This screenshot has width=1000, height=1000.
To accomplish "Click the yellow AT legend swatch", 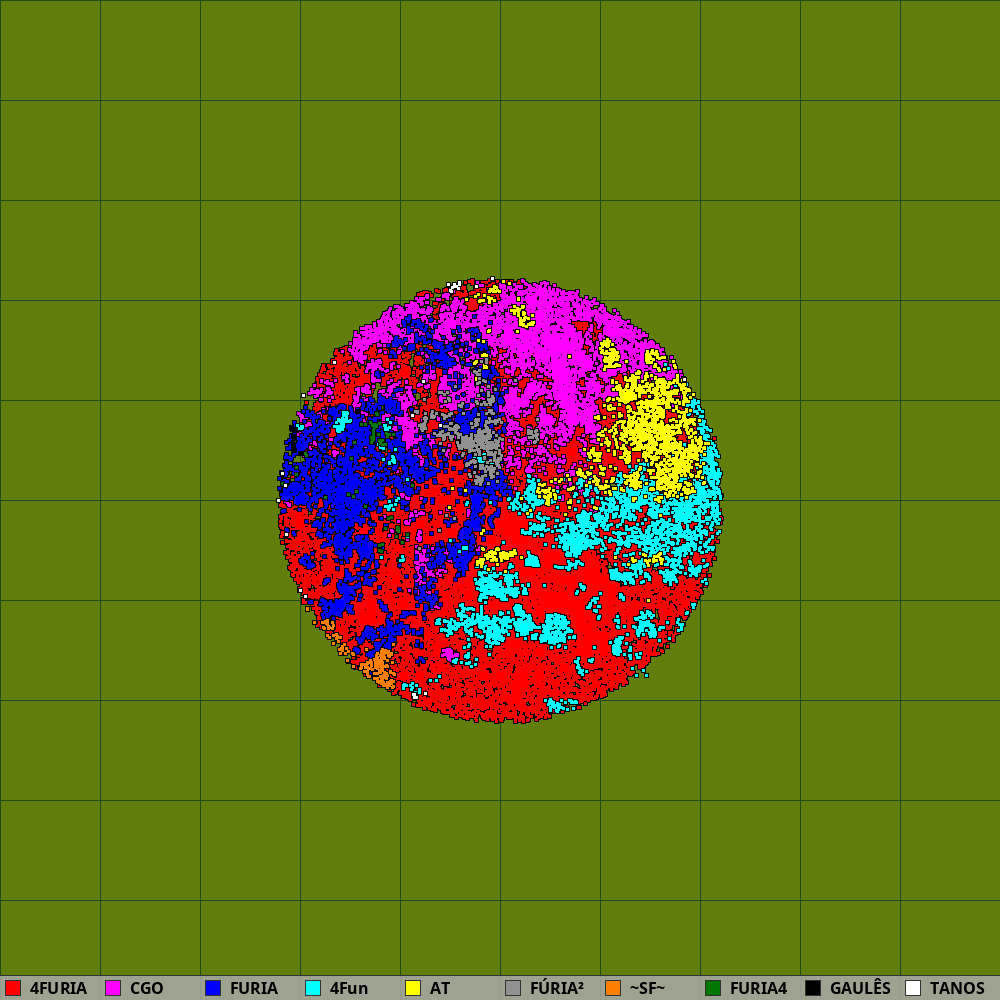I will pyautogui.click(x=413, y=988).
